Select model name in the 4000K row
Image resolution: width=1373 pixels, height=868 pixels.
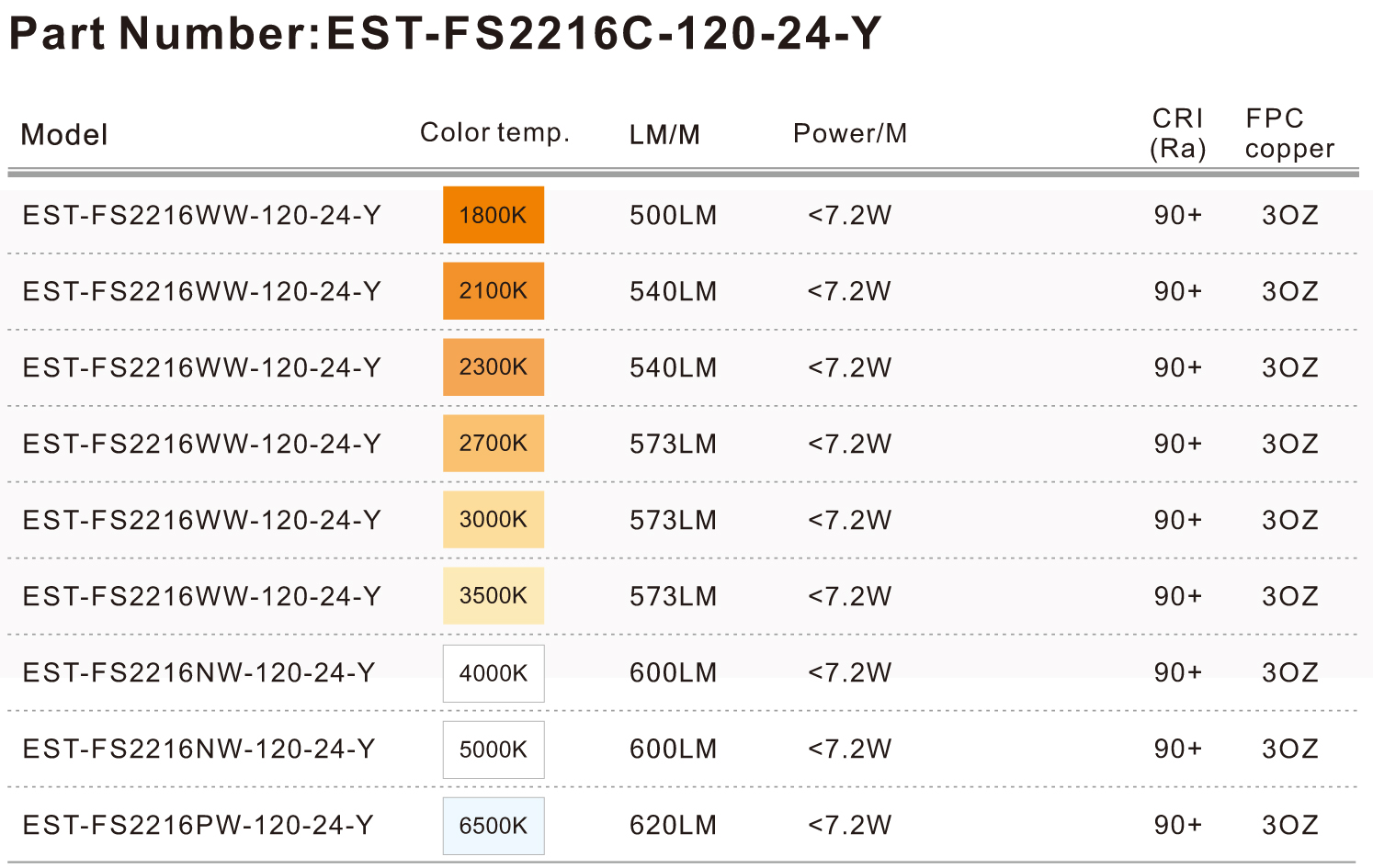[199, 673]
